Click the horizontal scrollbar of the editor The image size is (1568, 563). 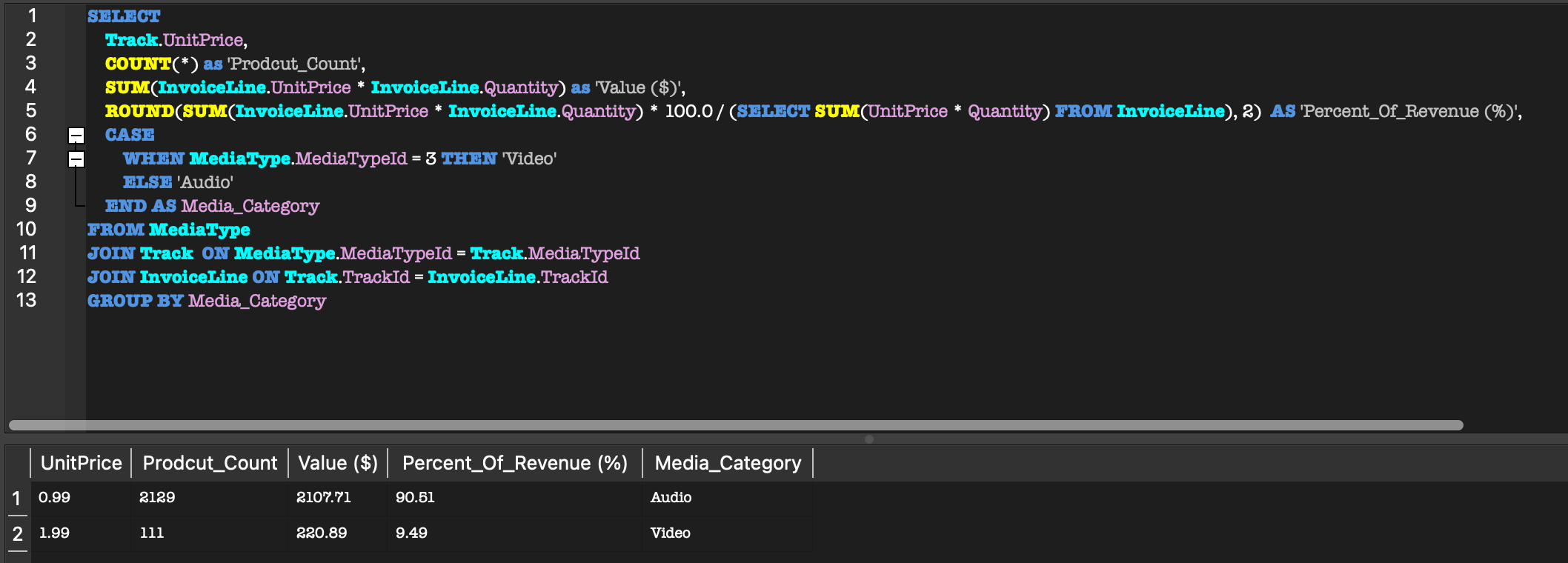[x=736, y=425]
